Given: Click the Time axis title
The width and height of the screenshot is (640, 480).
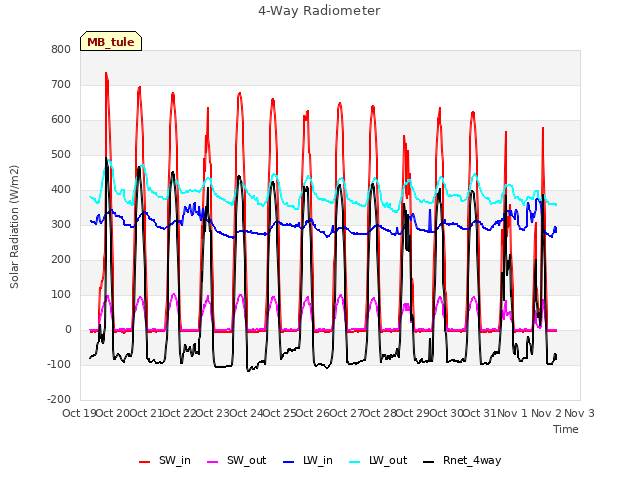Looking at the screenshot, I should point(566,429).
